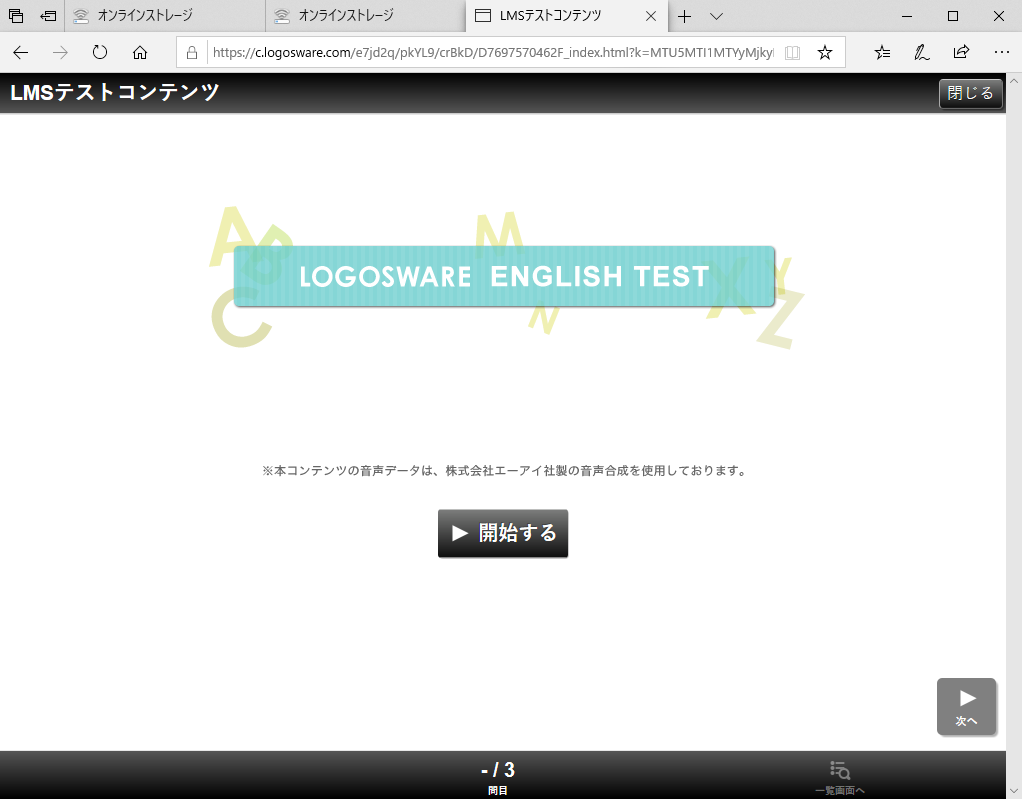Click the share page icon
Screen dimensions: 1022x799
click(x=961, y=52)
